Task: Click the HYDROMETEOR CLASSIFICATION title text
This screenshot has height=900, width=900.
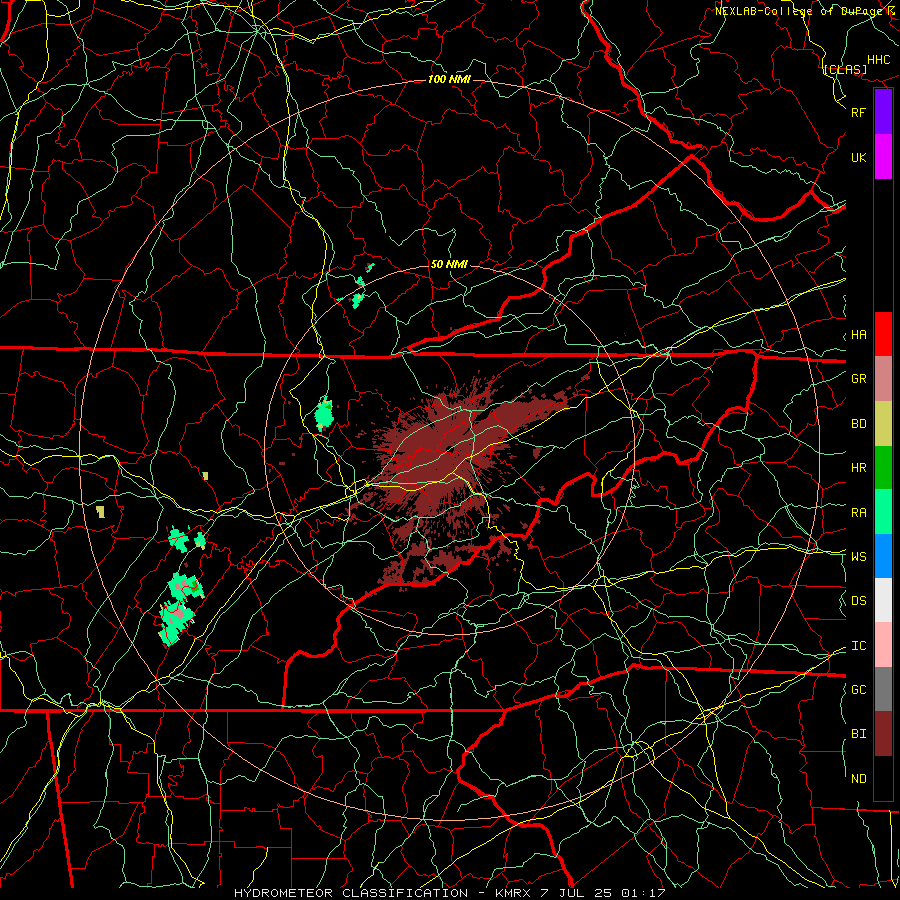Action: pyautogui.click(x=351, y=893)
